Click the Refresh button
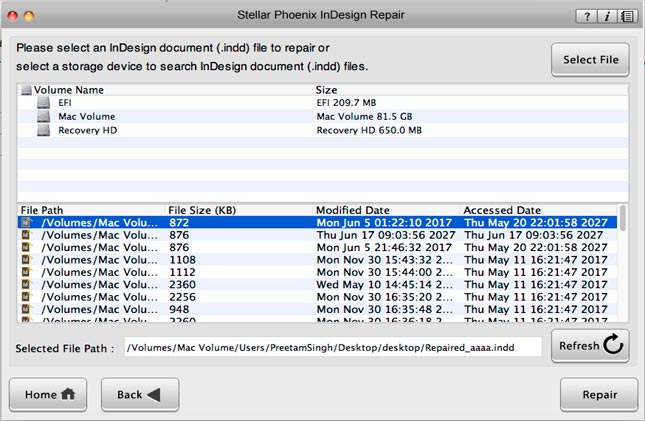This screenshot has height=421, width=645. click(590, 346)
